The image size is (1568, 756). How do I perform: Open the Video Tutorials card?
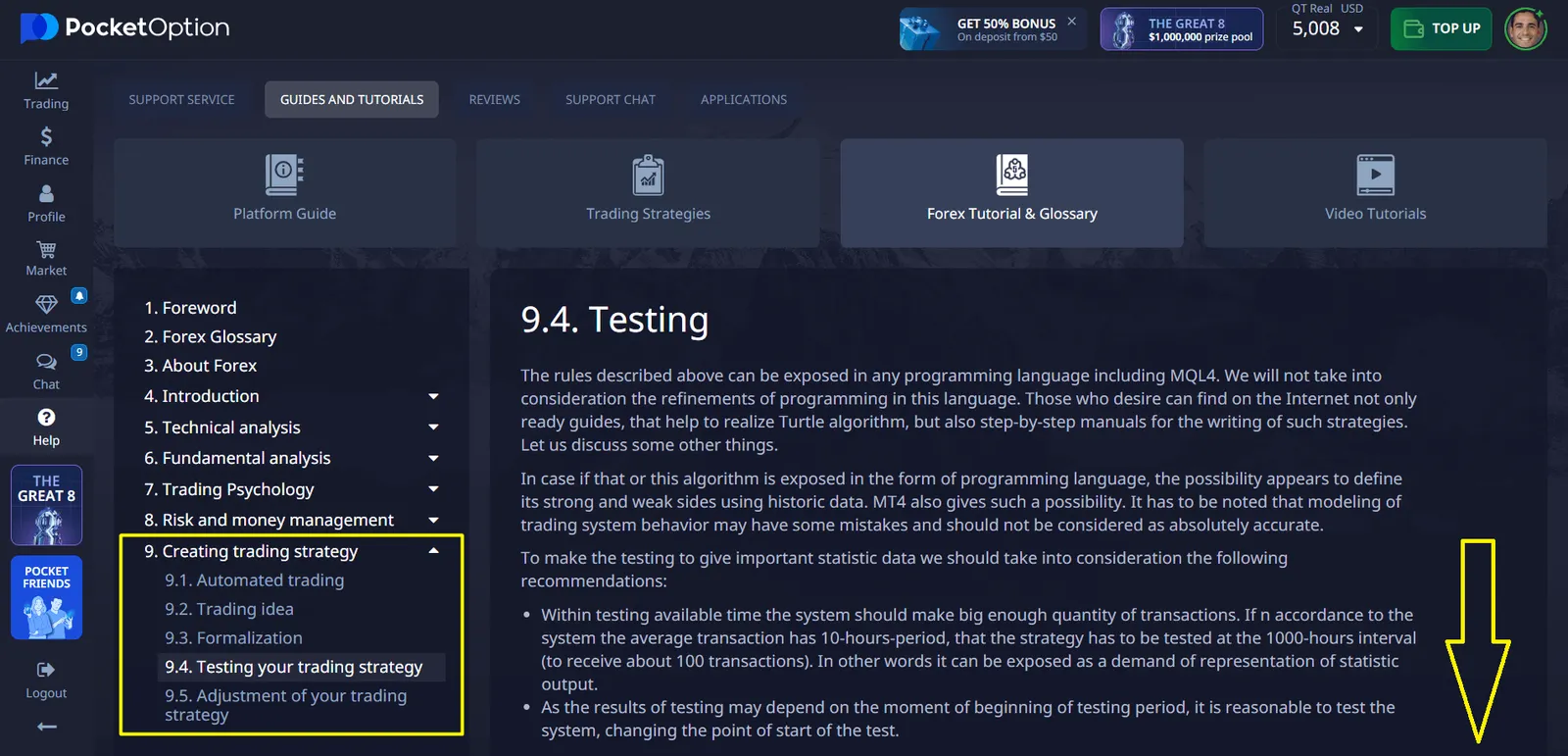pyautogui.click(x=1375, y=192)
